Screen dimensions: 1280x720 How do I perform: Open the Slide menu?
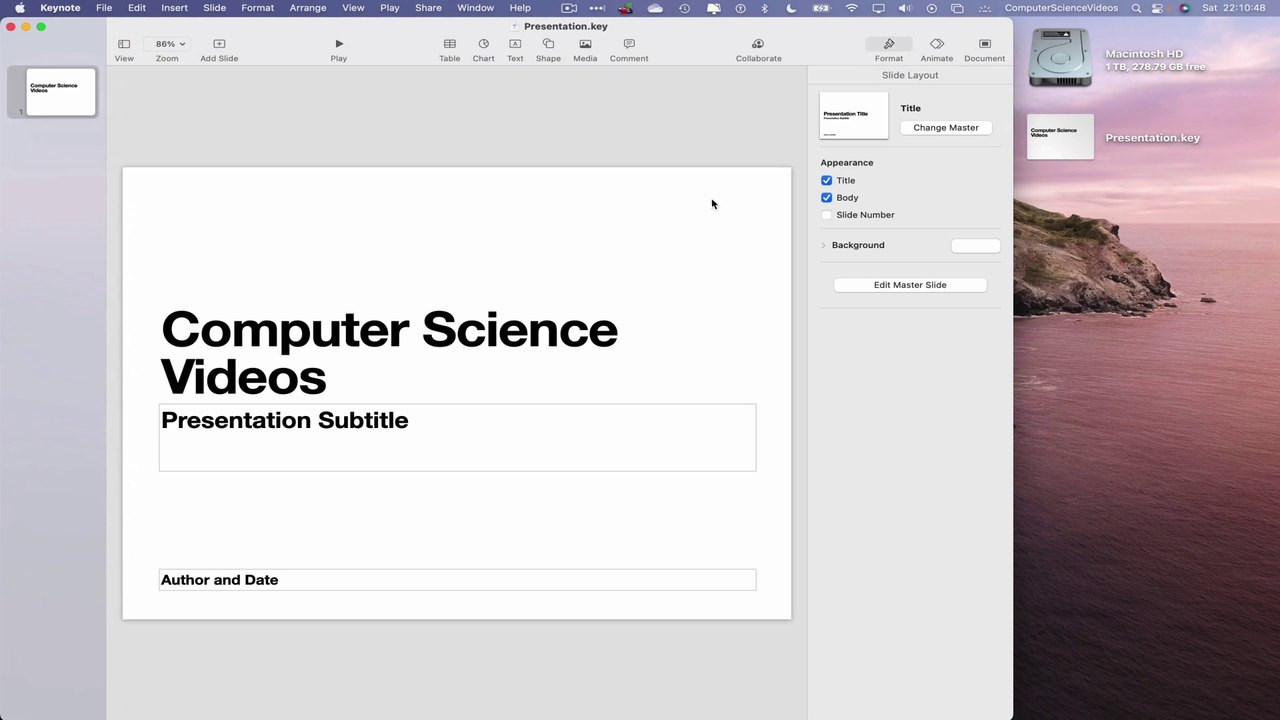tap(215, 8)
